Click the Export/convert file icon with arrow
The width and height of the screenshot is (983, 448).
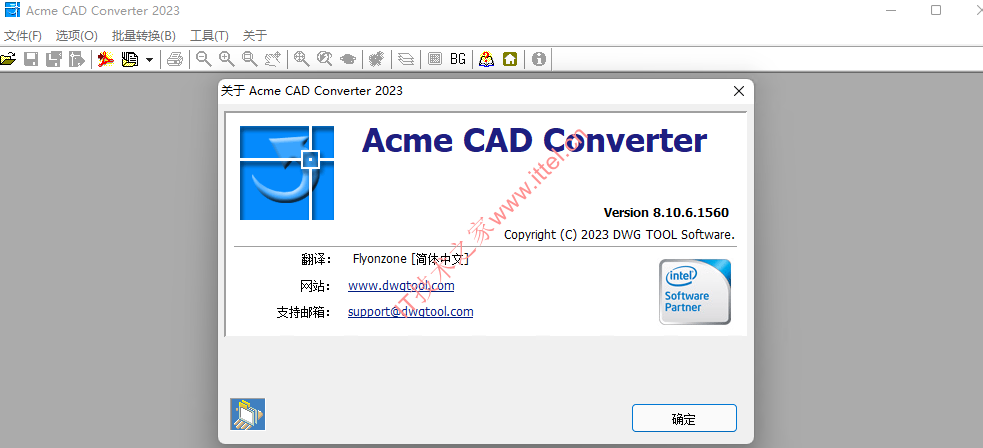click(x=76, y=60)
